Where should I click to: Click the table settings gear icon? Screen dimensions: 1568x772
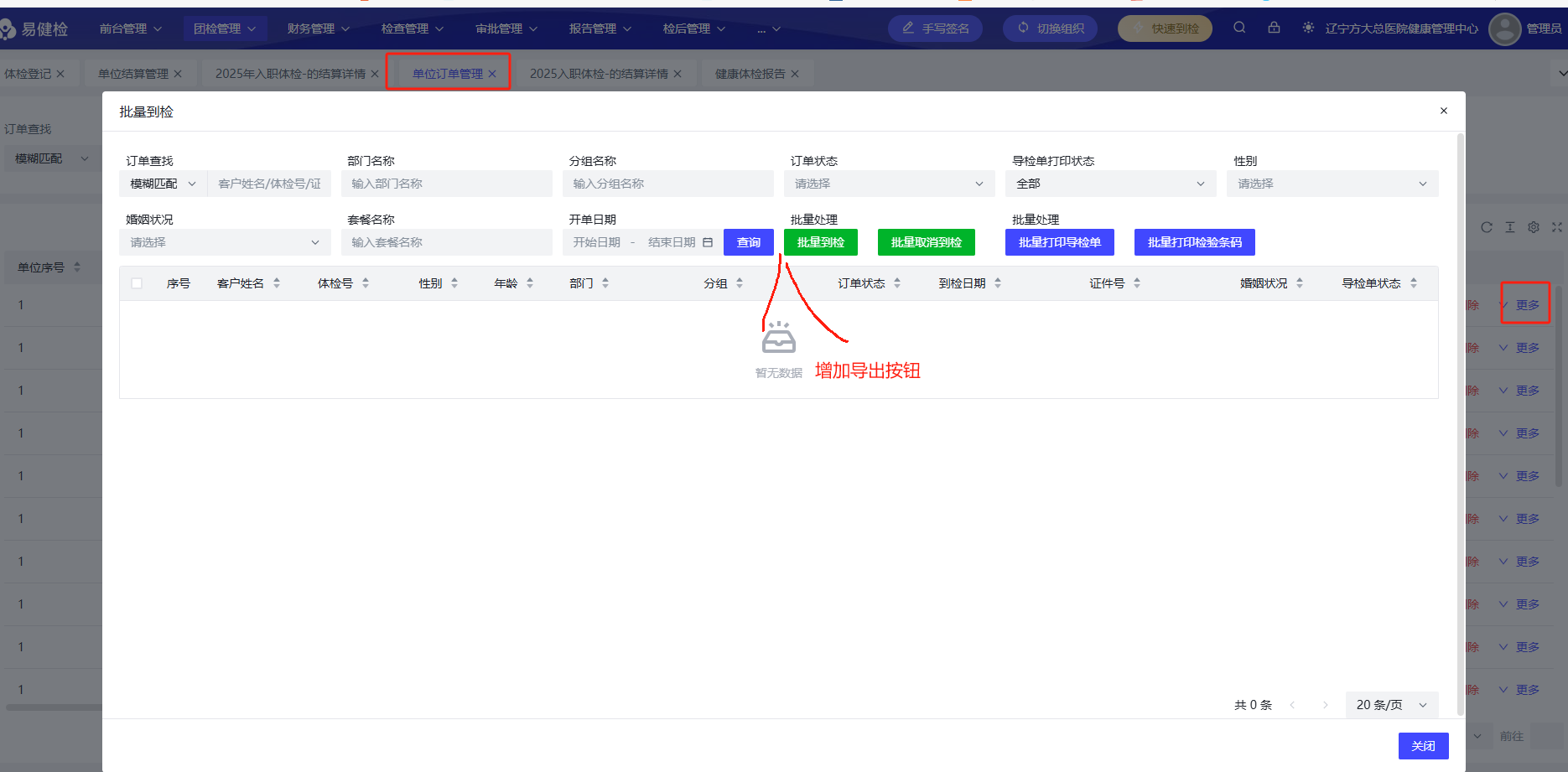[x=1534, y=227]
